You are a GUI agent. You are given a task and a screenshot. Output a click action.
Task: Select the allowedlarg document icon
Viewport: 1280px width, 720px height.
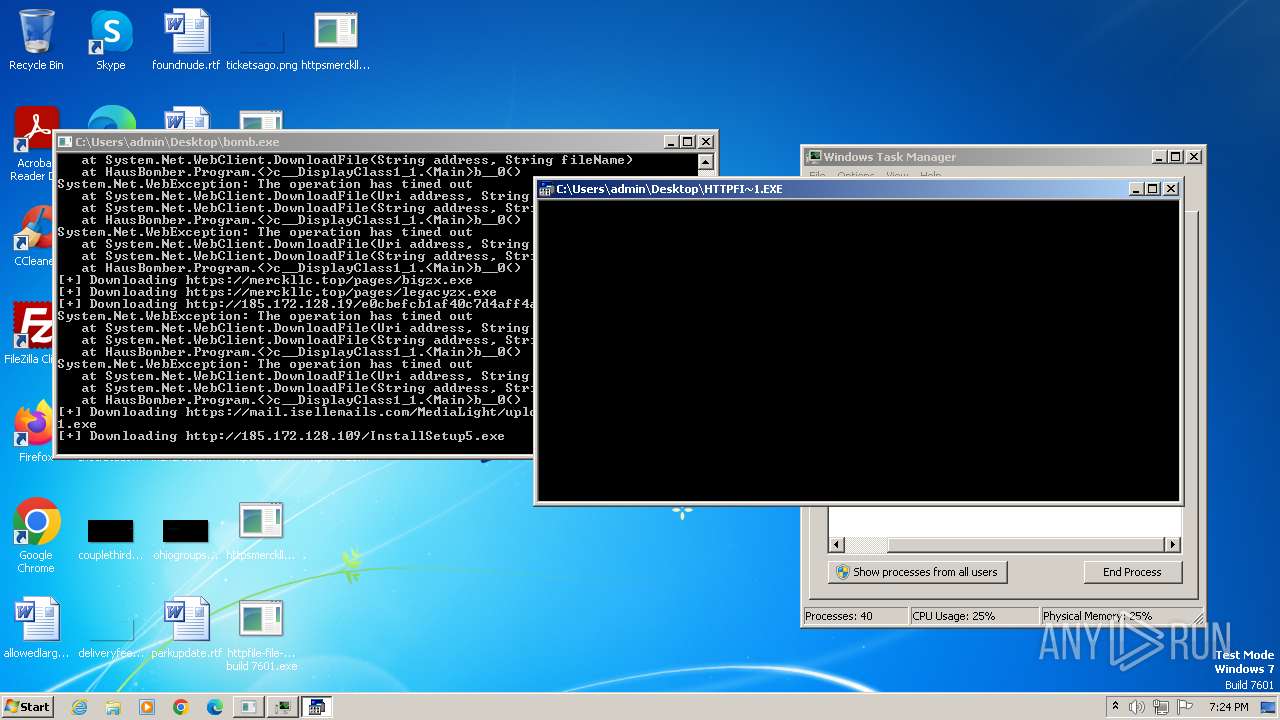click(x=36, y=628)
